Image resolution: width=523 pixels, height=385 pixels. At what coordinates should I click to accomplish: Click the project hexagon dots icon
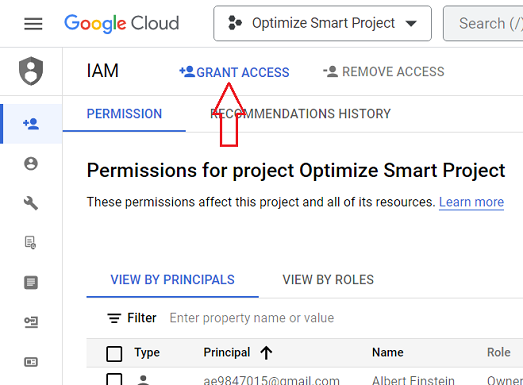pos(234,23)
